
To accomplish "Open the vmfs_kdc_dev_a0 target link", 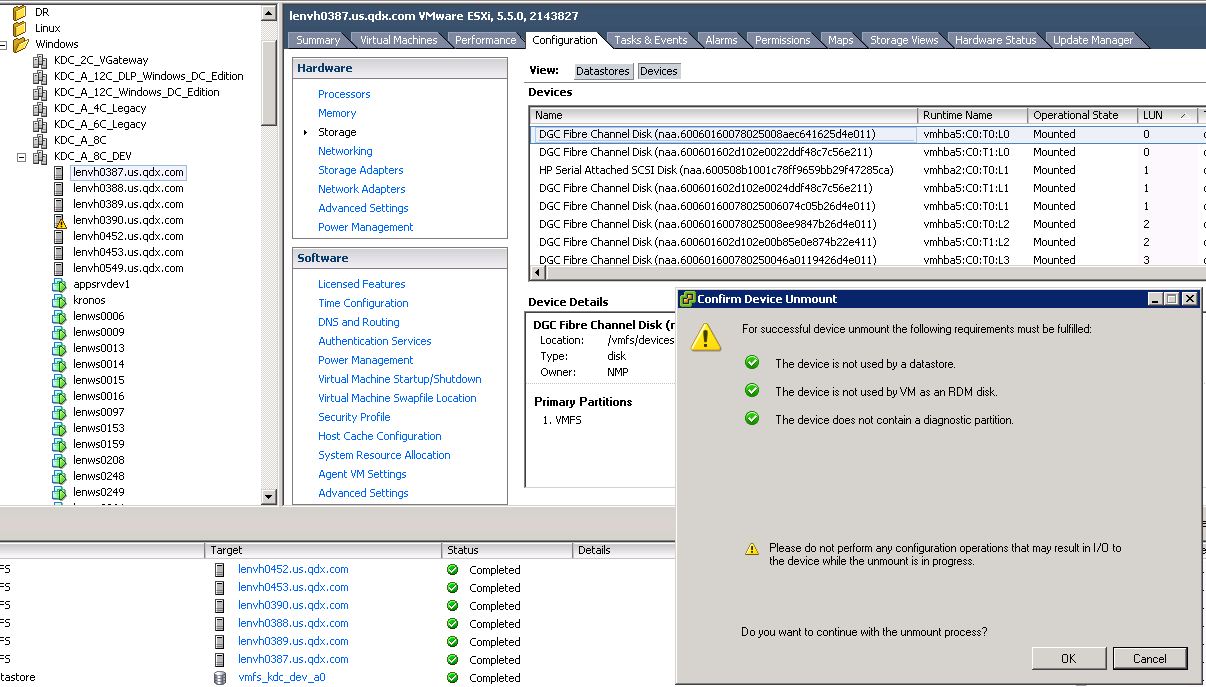I will (x=282, y=677).
